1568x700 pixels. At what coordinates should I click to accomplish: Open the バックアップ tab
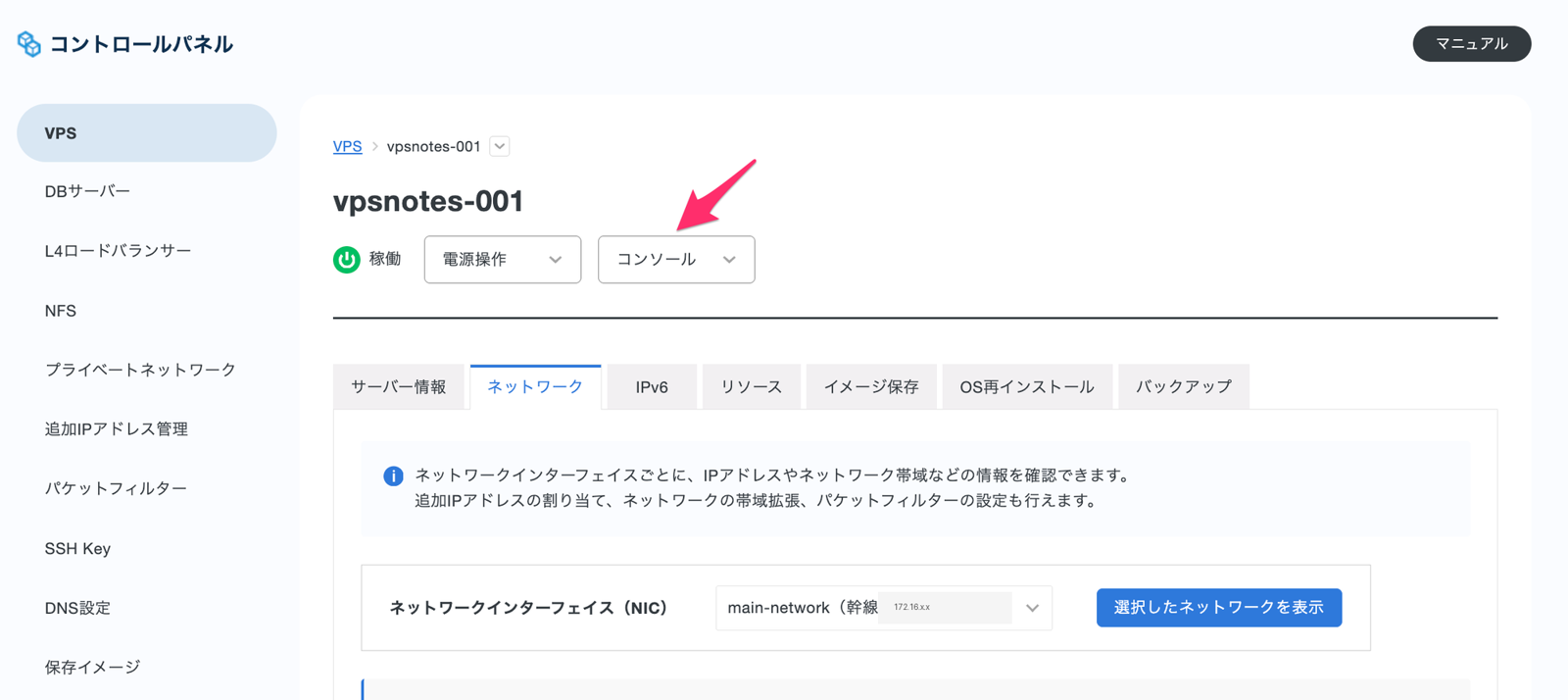pyautogui.click(x=1184, y=386)
